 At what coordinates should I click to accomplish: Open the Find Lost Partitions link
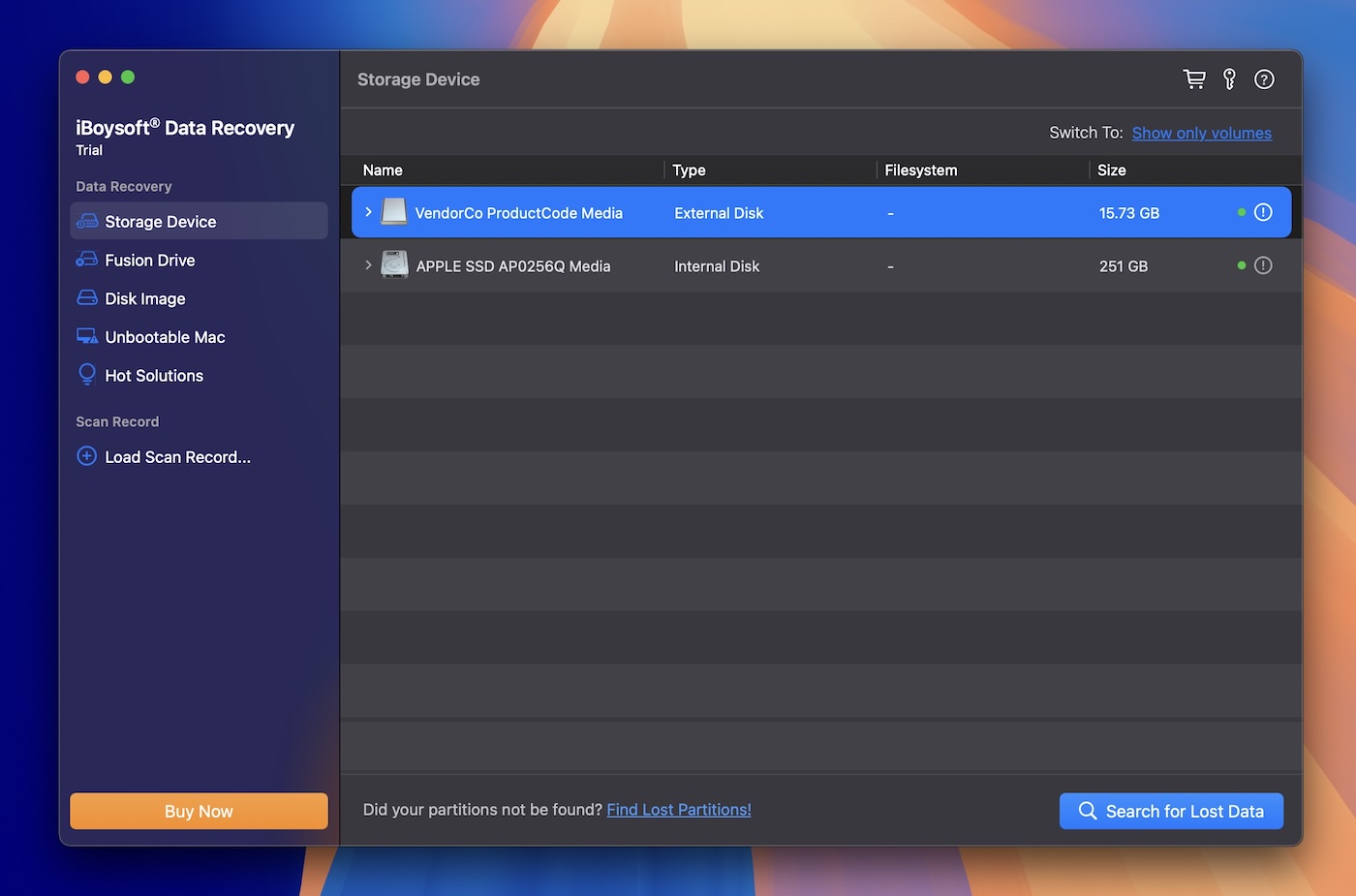tap(678, 810)
